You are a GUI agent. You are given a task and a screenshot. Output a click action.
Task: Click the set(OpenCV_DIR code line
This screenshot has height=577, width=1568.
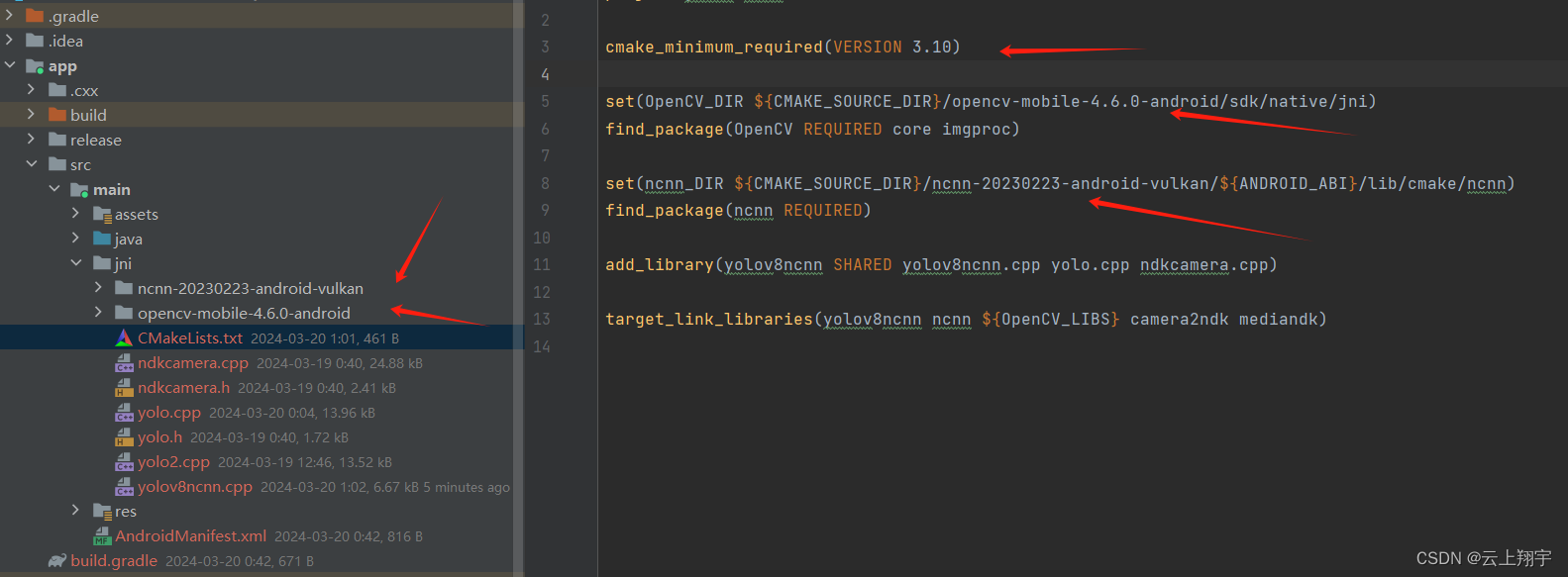[x=991, y=101]
